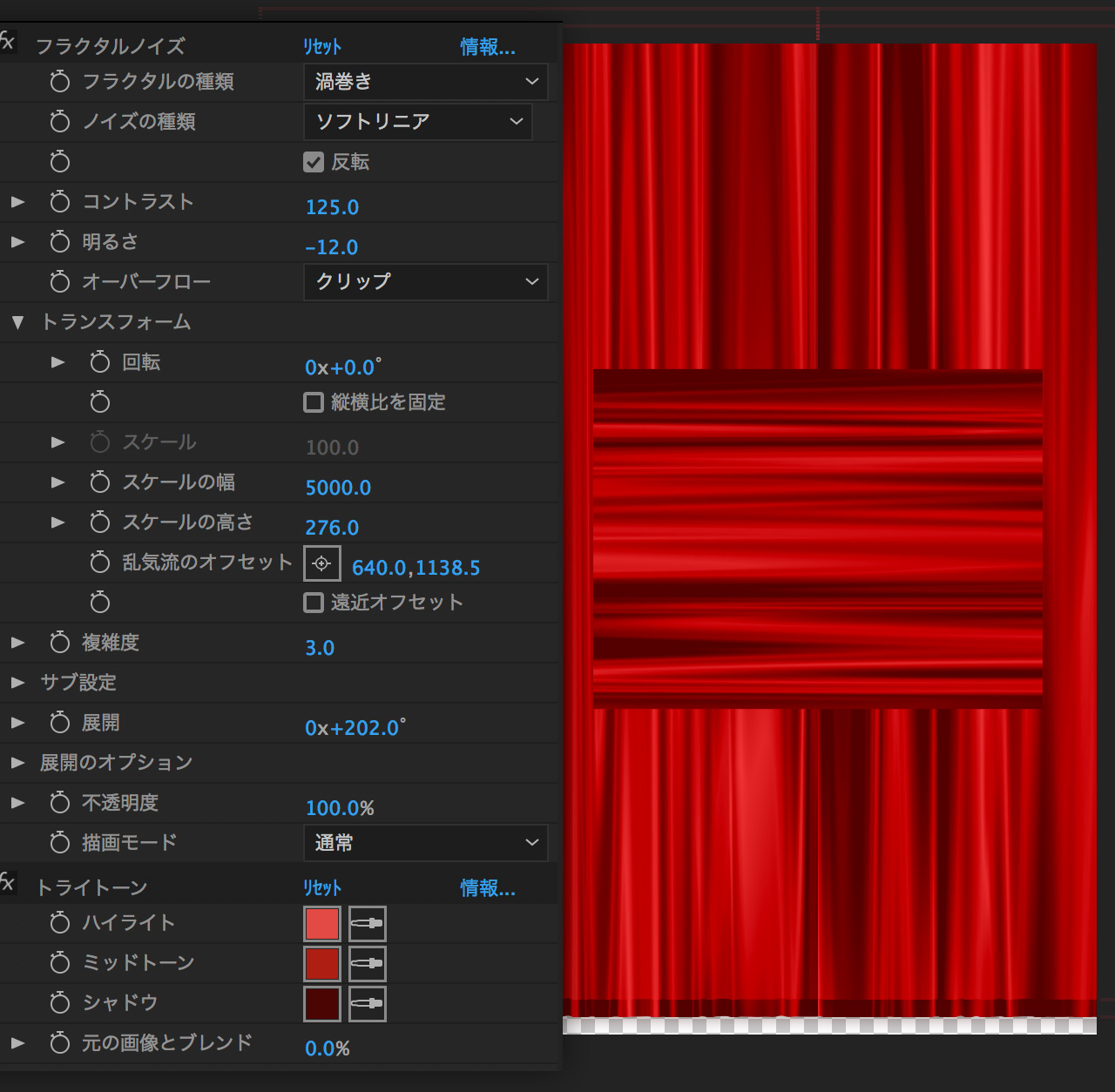Click the スケールの高さ value 276.0

[332, 528]
